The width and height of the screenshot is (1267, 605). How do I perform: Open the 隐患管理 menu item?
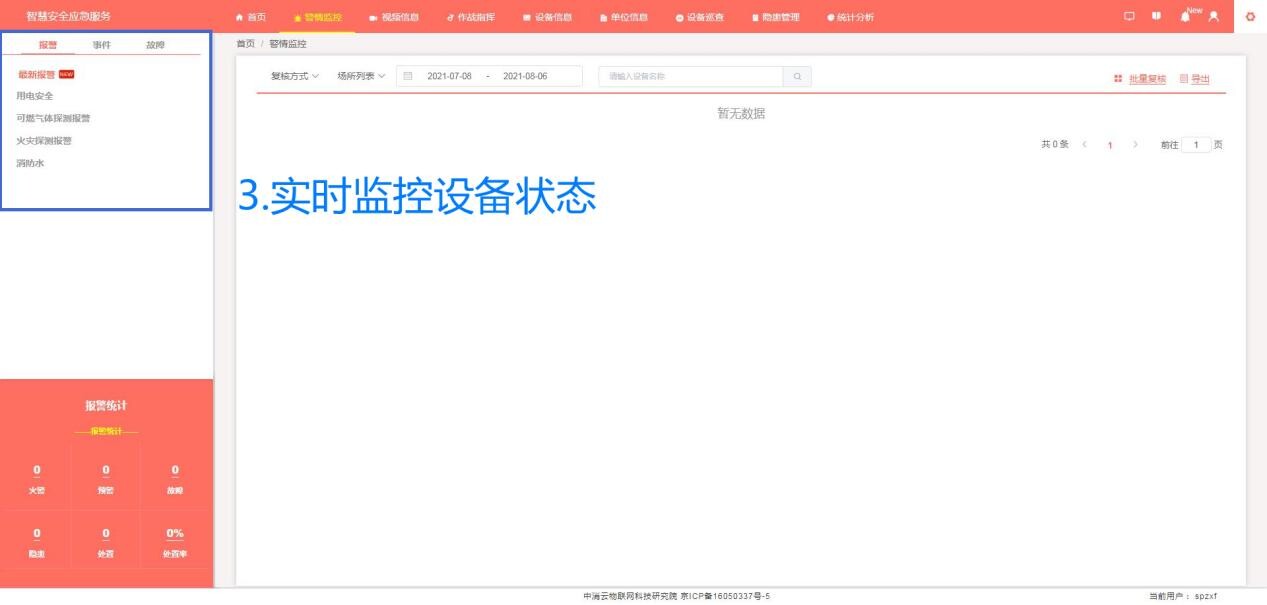click(775, 17)
